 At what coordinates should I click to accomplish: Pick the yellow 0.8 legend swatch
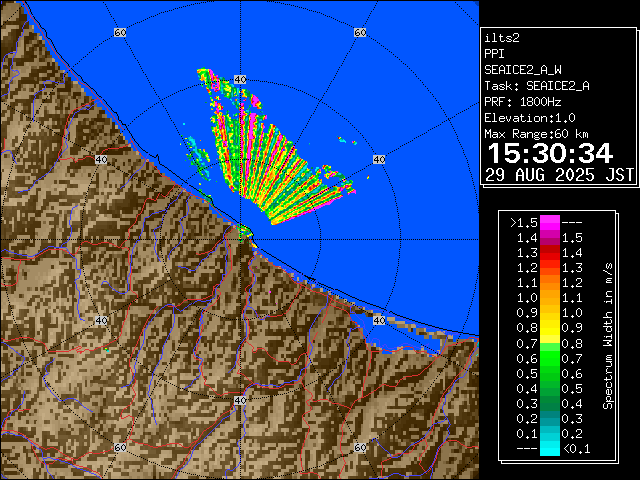(549, 327)
